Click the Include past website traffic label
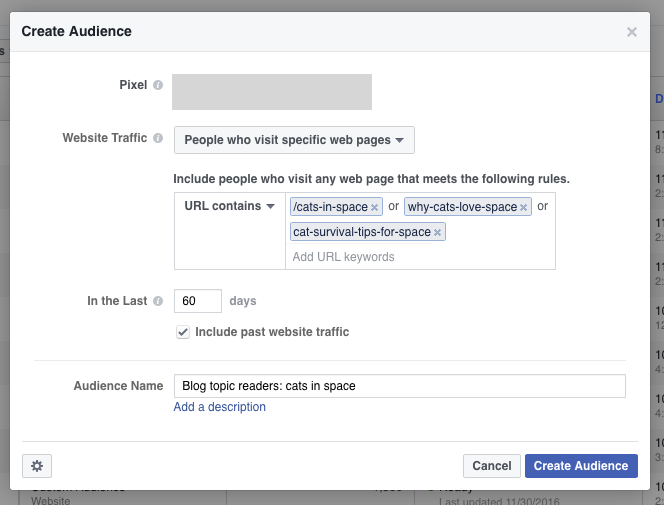The width and height of the screenshot is (664, 505). (272, 332)
